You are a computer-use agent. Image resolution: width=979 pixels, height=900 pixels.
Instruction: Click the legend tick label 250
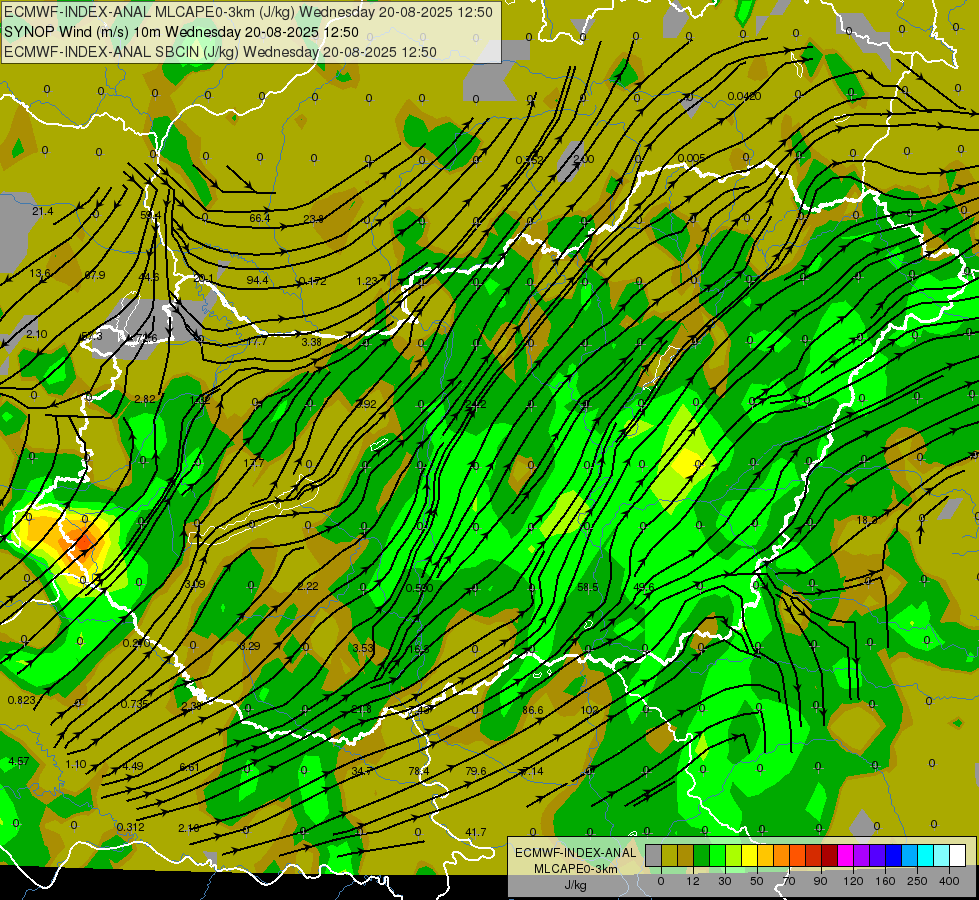pyautogui.click(x=917, y=881)
